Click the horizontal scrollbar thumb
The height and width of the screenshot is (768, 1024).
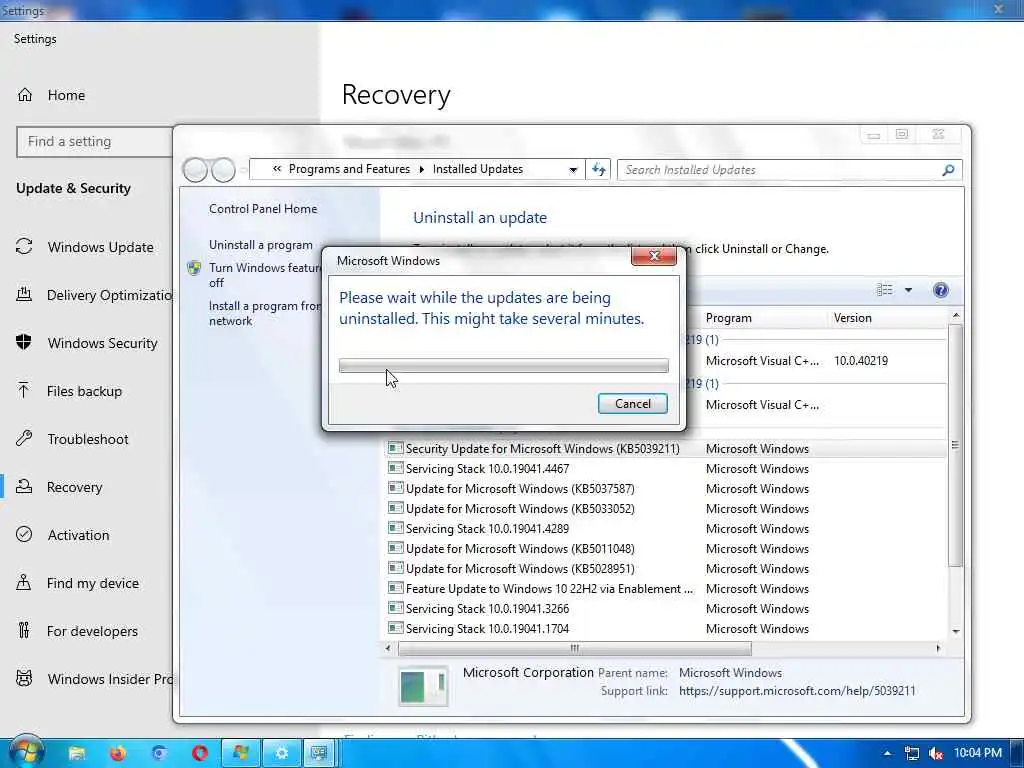[x=575, y=648]
